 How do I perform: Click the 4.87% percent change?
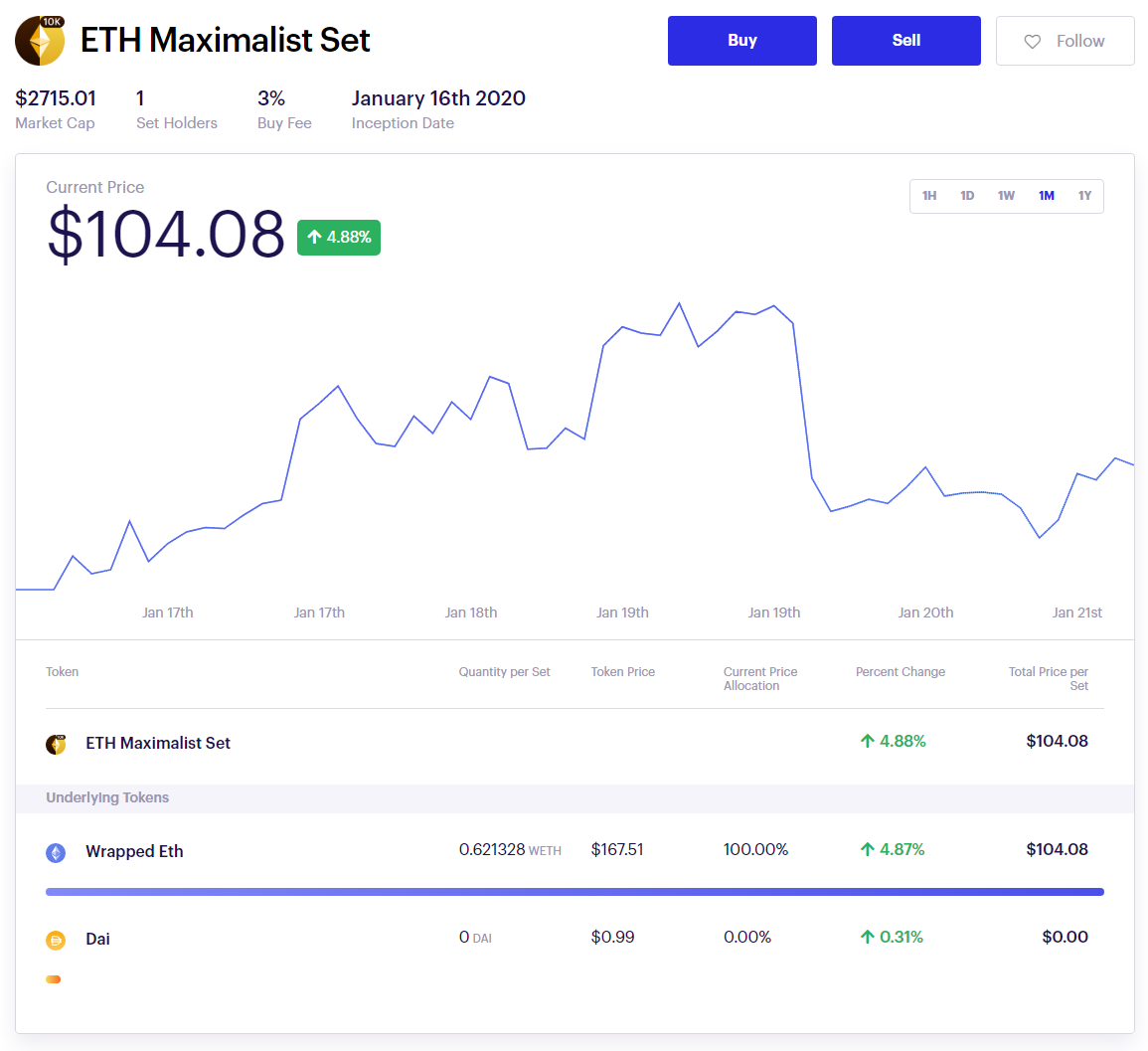pyautogui.click(x=893, y=849)
